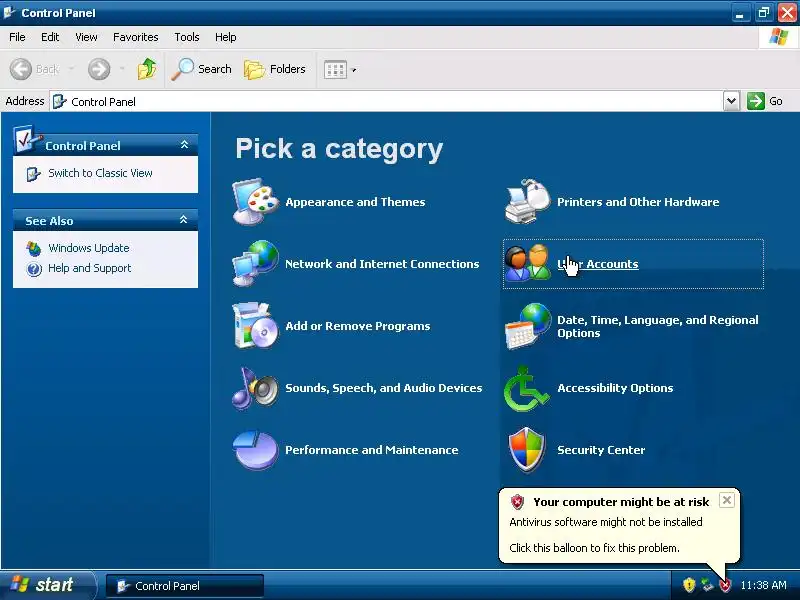
Task: Click Add or Remove Programs text link
Action: (358, 326)
